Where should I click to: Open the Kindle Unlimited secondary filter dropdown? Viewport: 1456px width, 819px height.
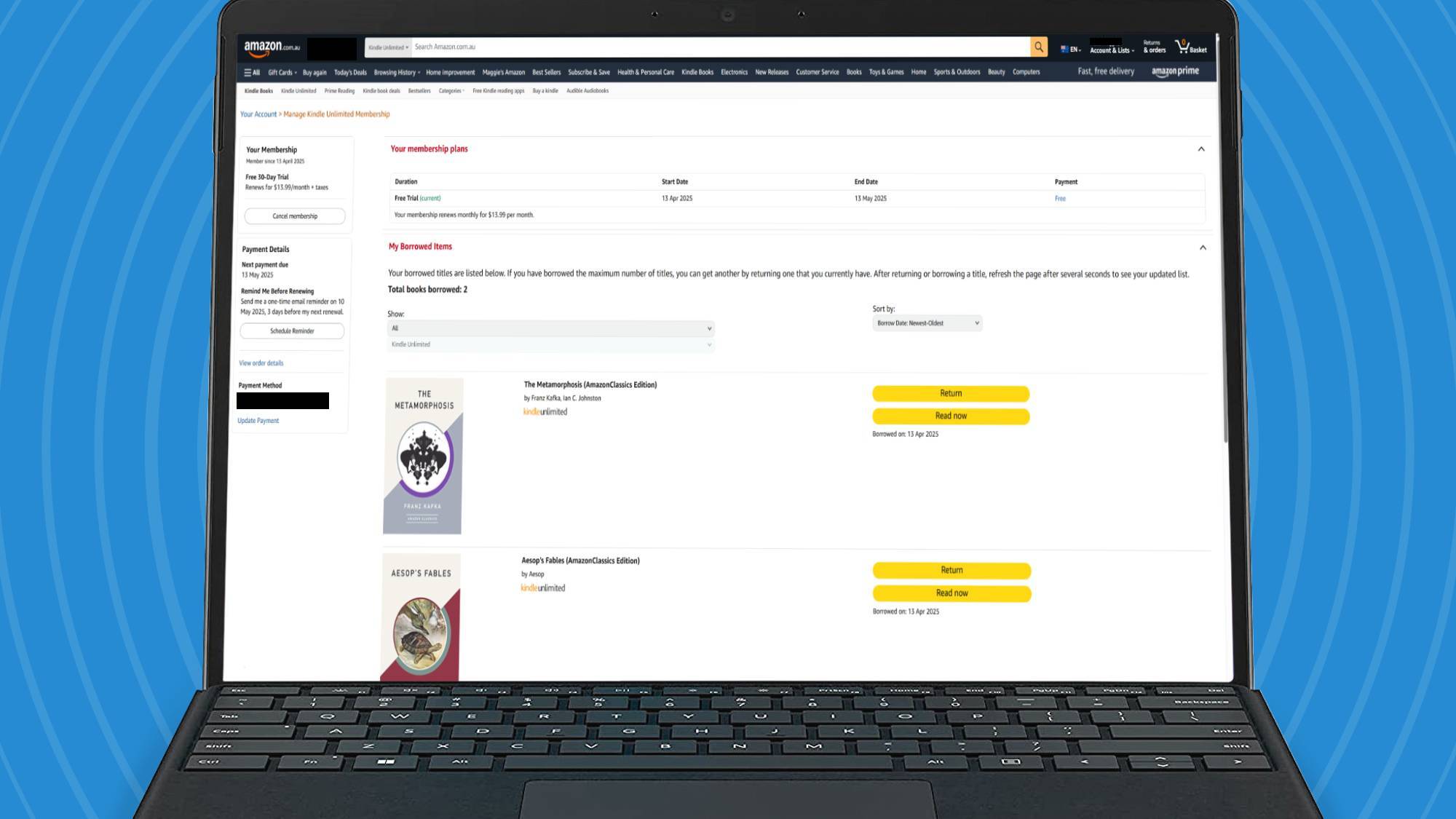coord(550,344)
